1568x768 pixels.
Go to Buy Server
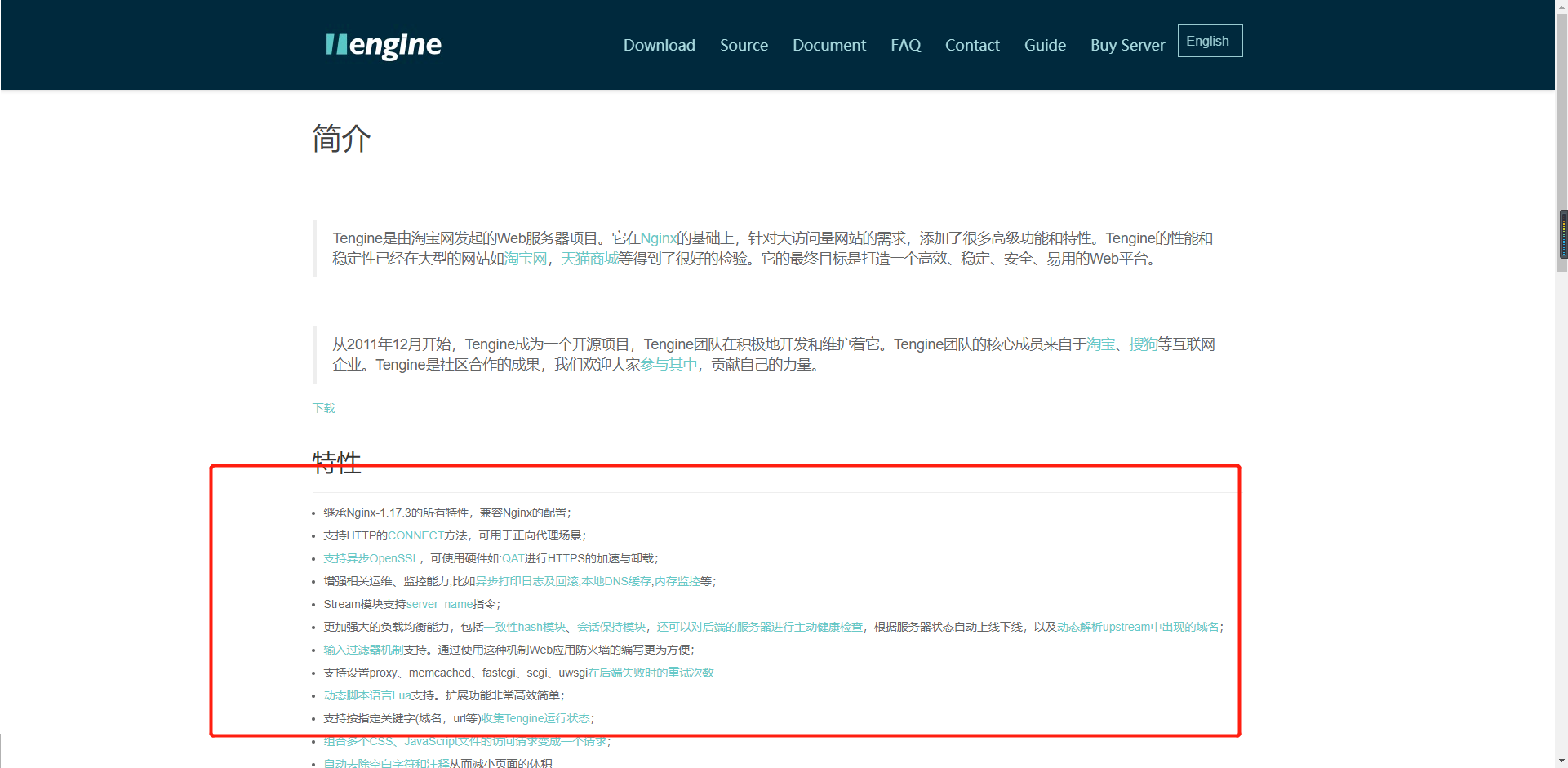point(1127,45)
